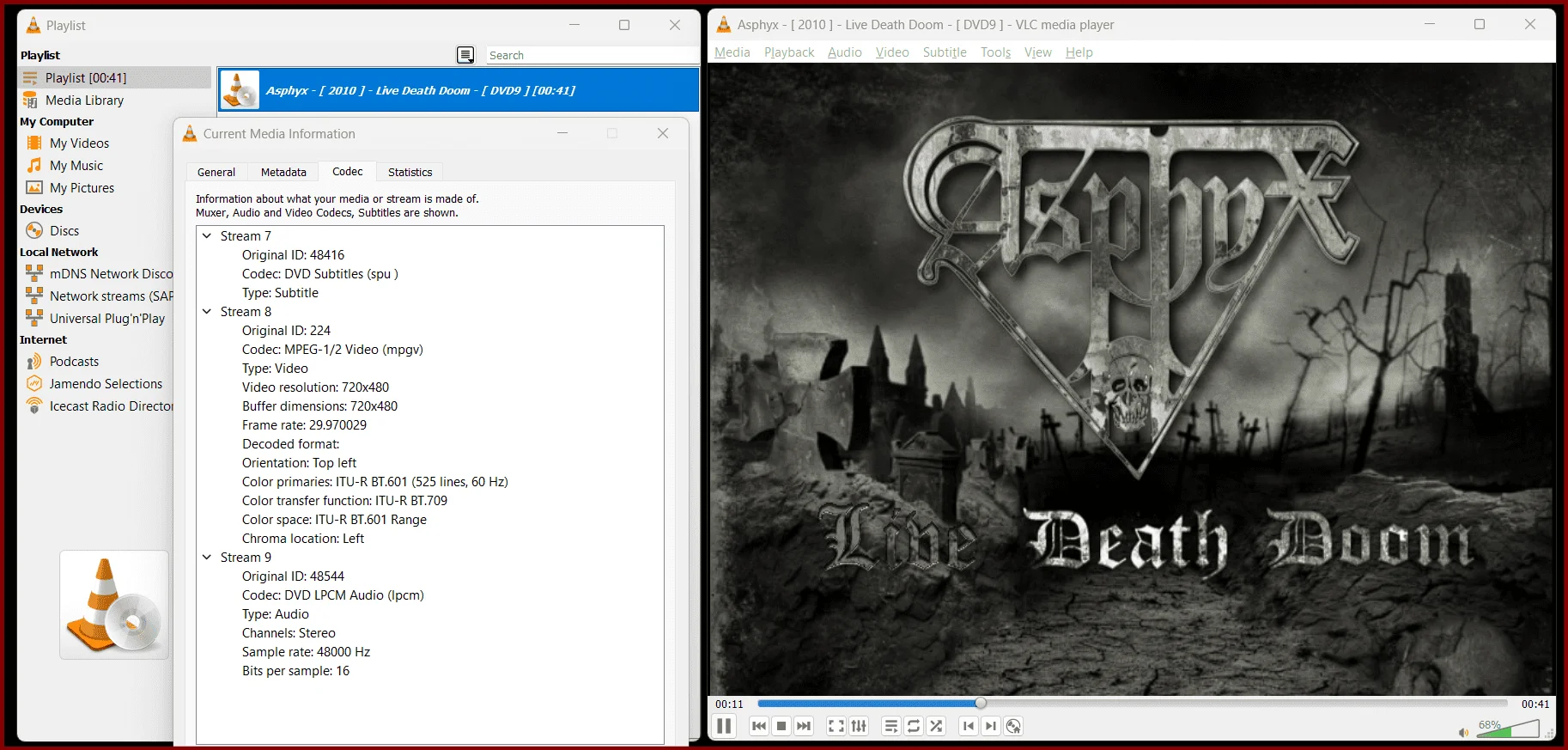1568x750 pixels.
Task: Mute audio via speaker icon
Action: point(1463,732)
